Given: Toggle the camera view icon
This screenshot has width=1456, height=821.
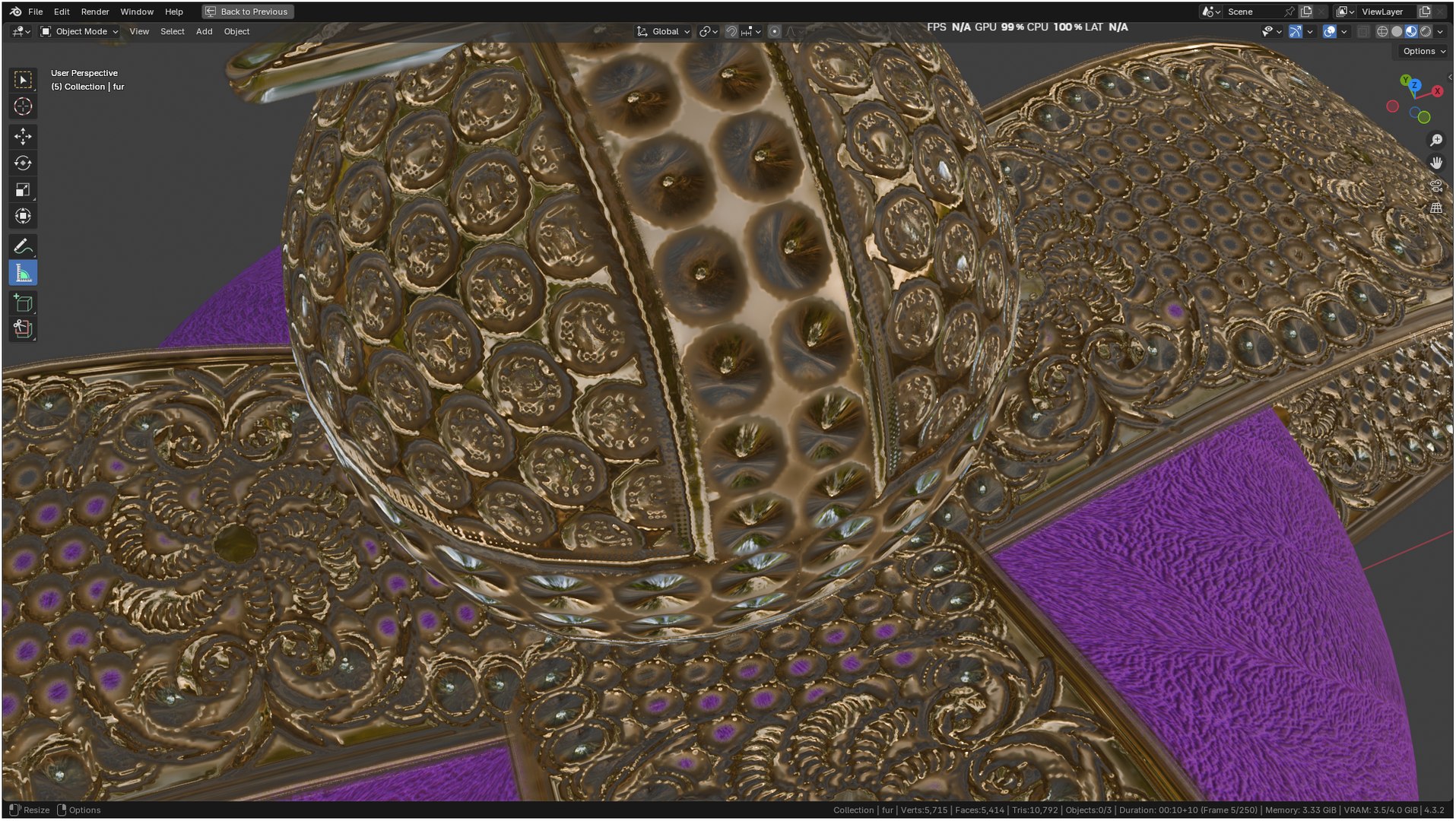Looking at the screenshot, I should pos(1436,185).
